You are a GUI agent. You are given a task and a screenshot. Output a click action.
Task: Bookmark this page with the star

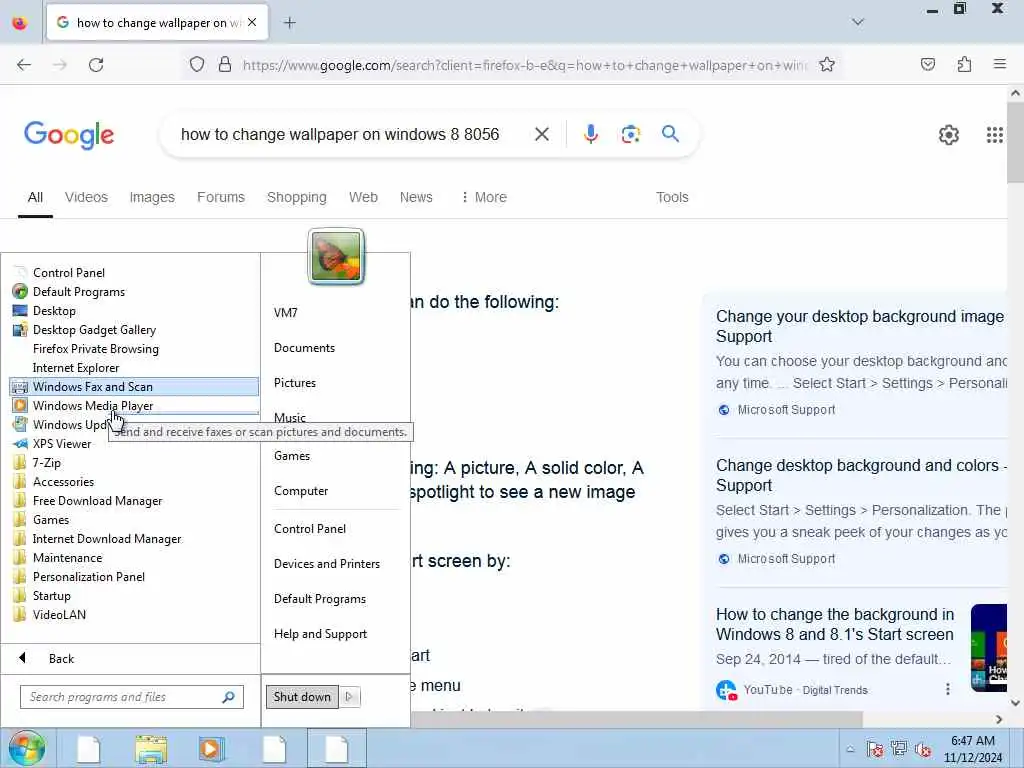click(x=827, y=65)
